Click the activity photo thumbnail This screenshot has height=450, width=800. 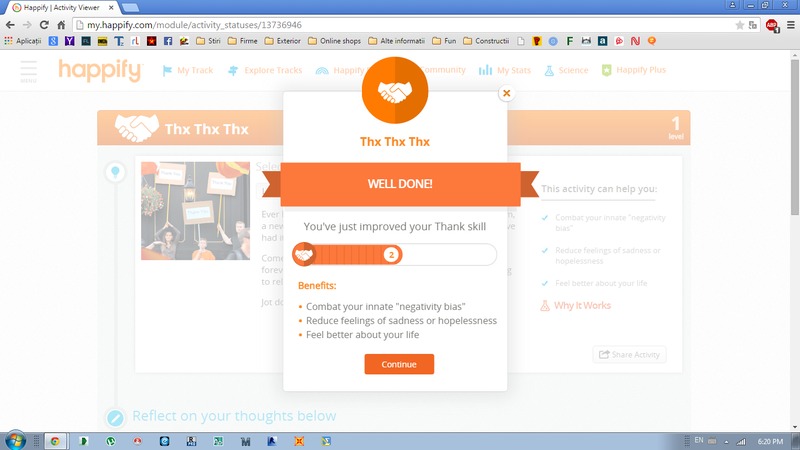195,211
